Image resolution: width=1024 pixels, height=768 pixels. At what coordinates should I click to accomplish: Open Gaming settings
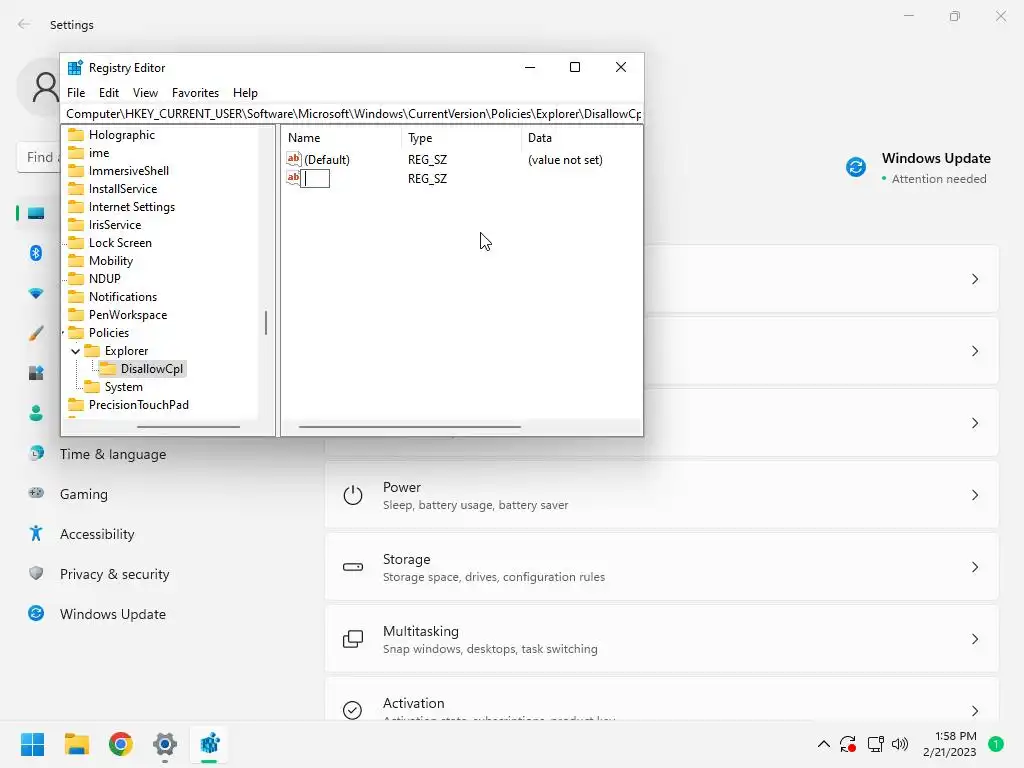[x=84, y=494]
